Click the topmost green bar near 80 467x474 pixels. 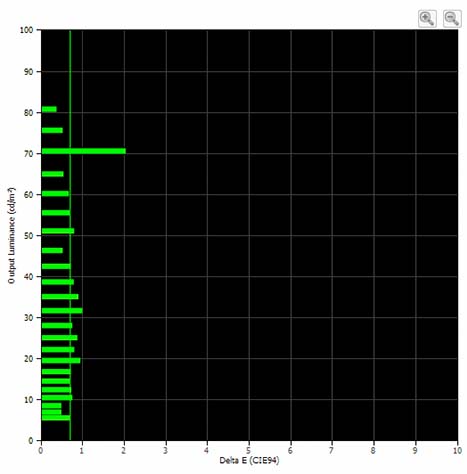click(49, 109)
